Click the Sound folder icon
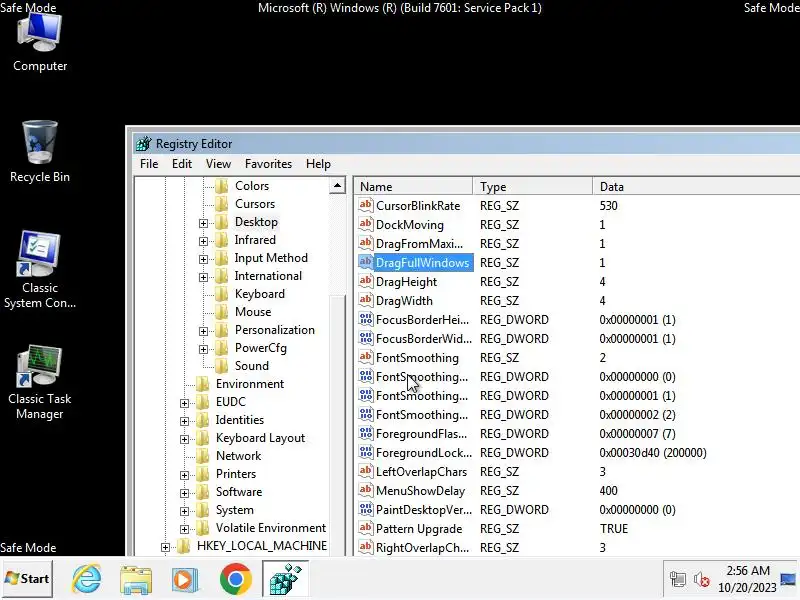This screenshot has width=800, height=600. coord(222,366)
